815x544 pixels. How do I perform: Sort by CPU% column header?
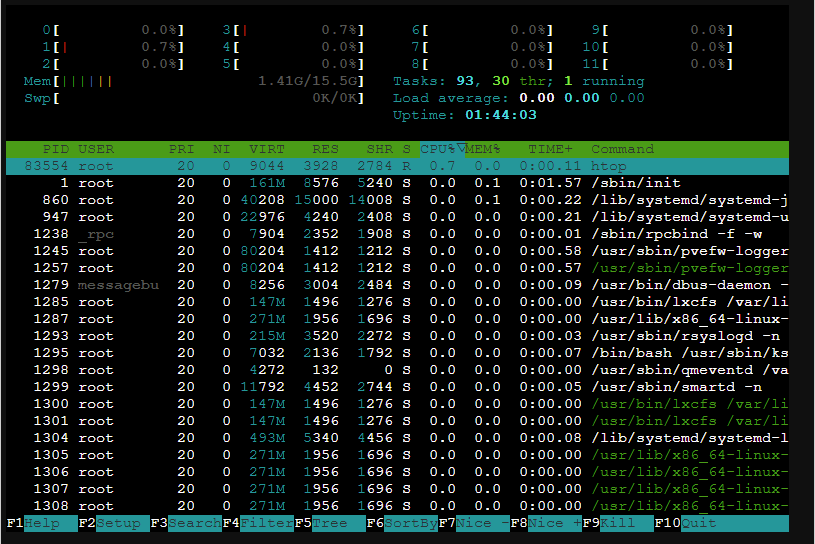[441, 149]
